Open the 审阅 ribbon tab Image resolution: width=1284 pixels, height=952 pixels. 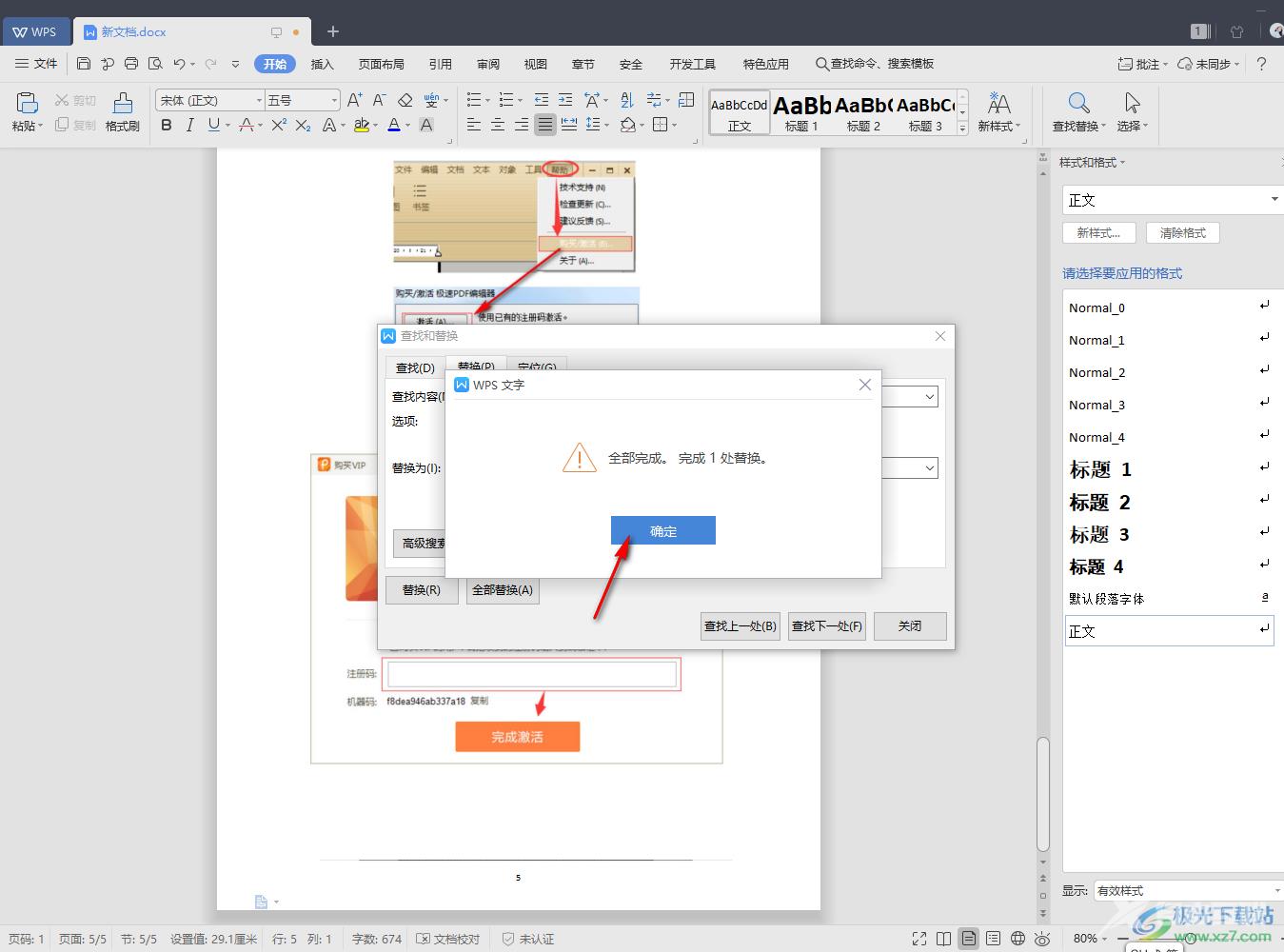pos(488,64)
